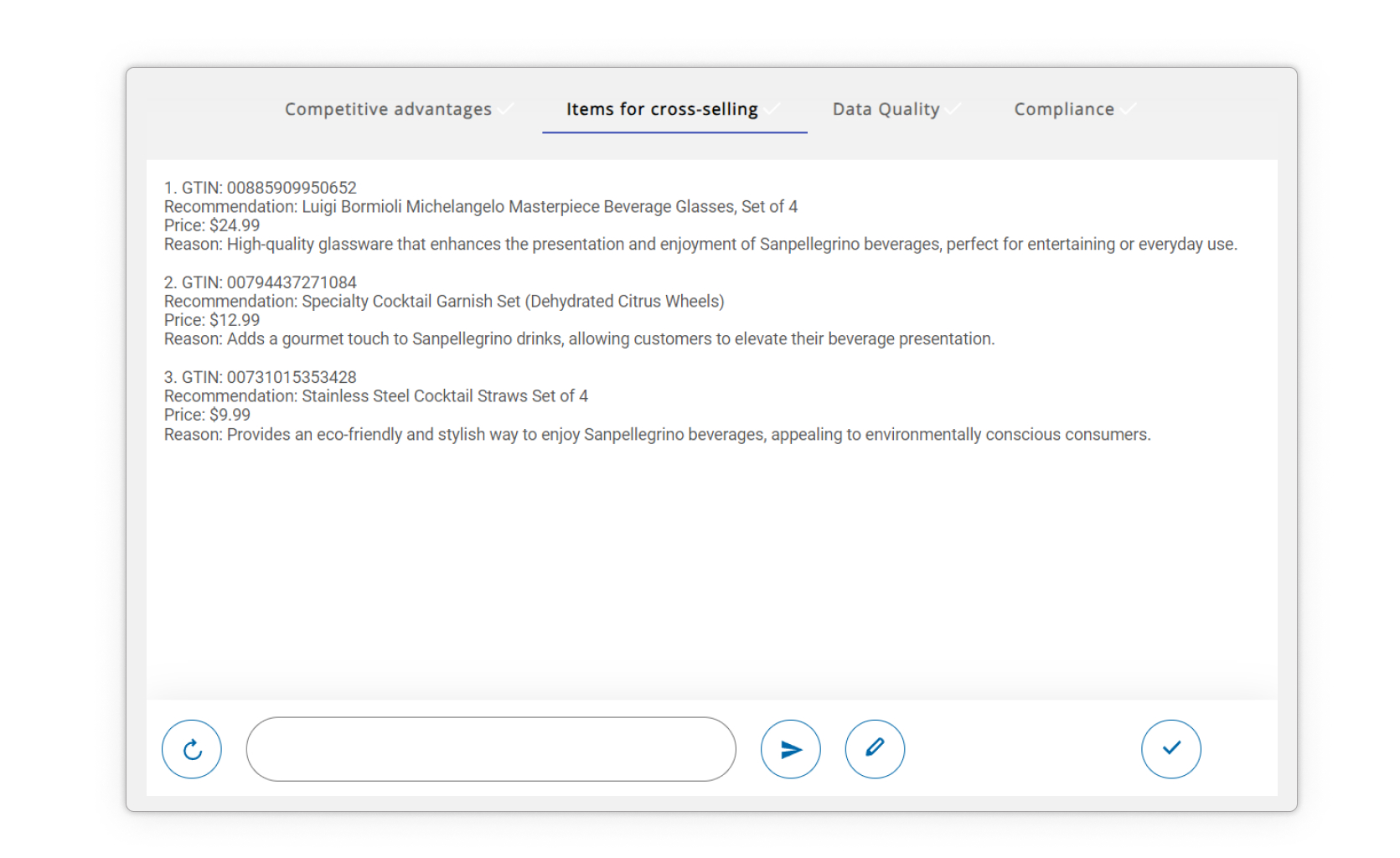Viewport: 1400px width, 858px height.
Task: Click the checkmark next to Compliance
Action: point(1128,109)
